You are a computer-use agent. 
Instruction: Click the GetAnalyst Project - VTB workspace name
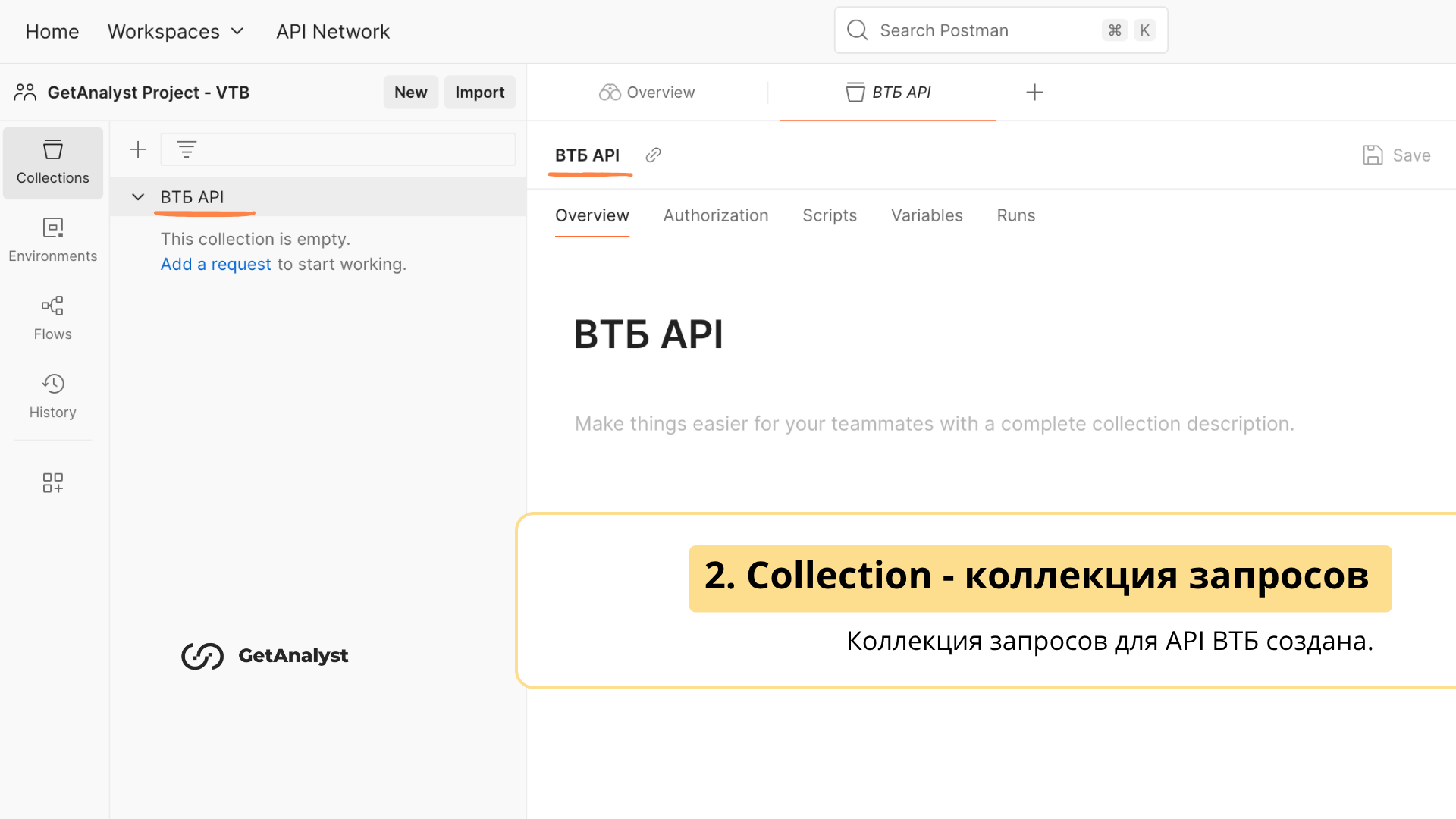point(149,93)
